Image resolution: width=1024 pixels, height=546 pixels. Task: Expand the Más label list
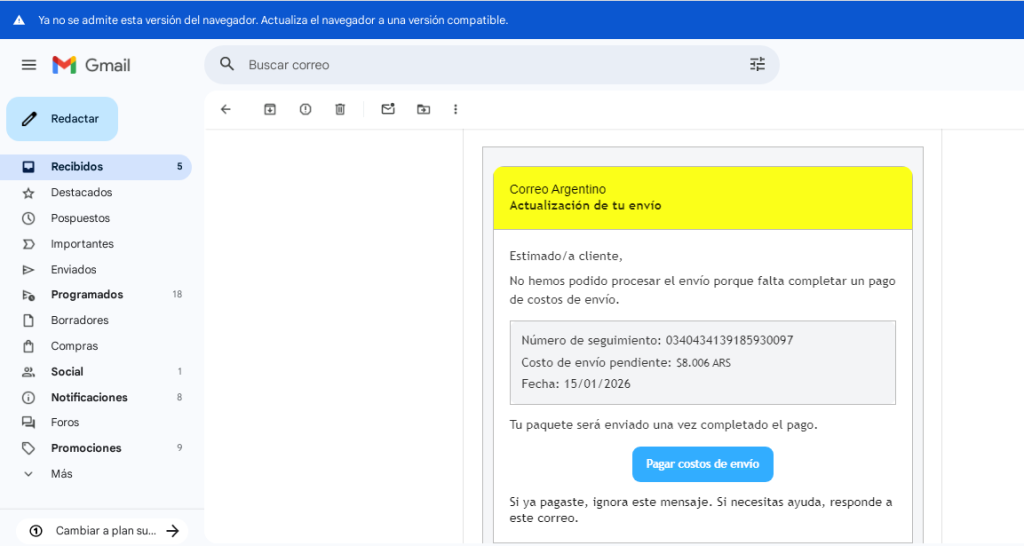point(61,474)
